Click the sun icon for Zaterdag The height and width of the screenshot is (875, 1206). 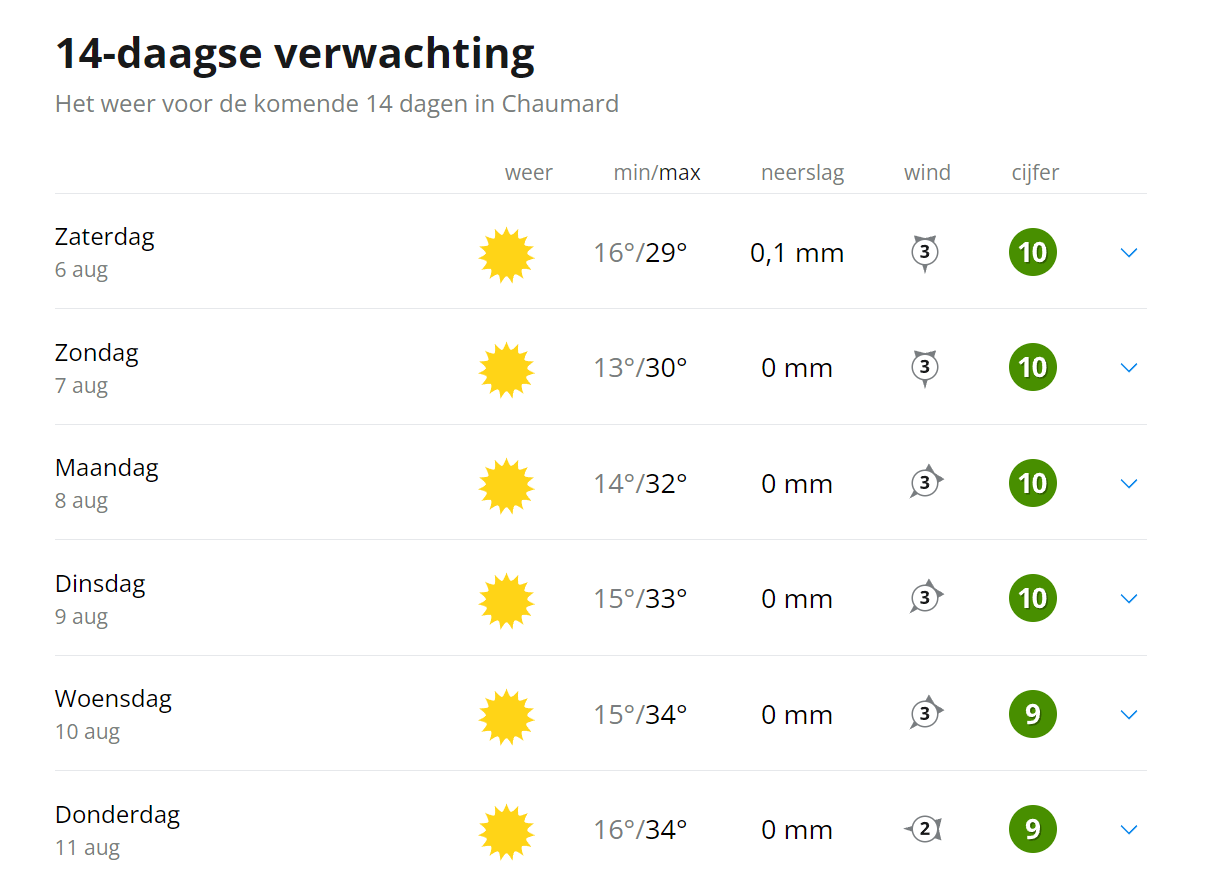coord(506,254)
